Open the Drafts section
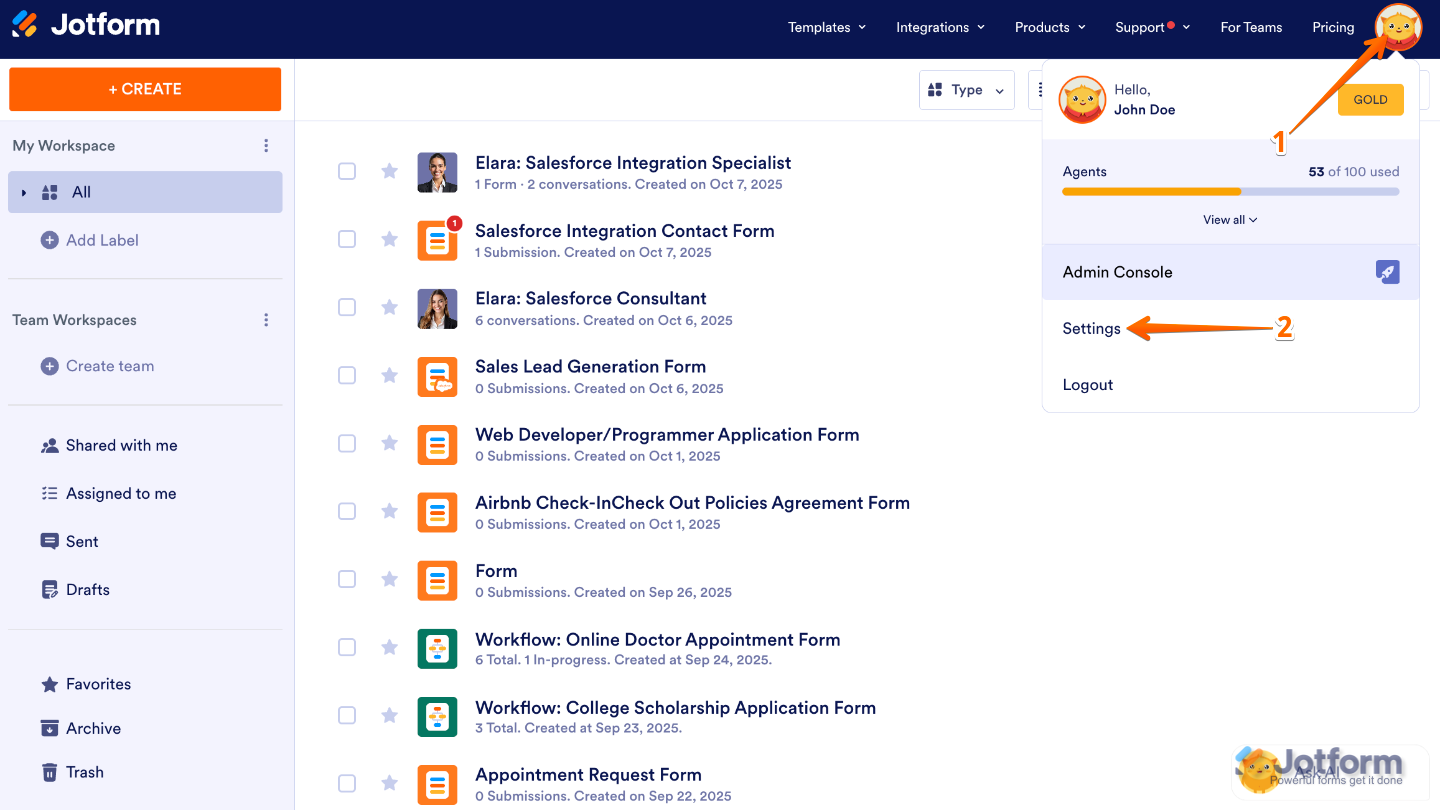The width and height of the screenshot is (1440, 810). coord(87,589)
